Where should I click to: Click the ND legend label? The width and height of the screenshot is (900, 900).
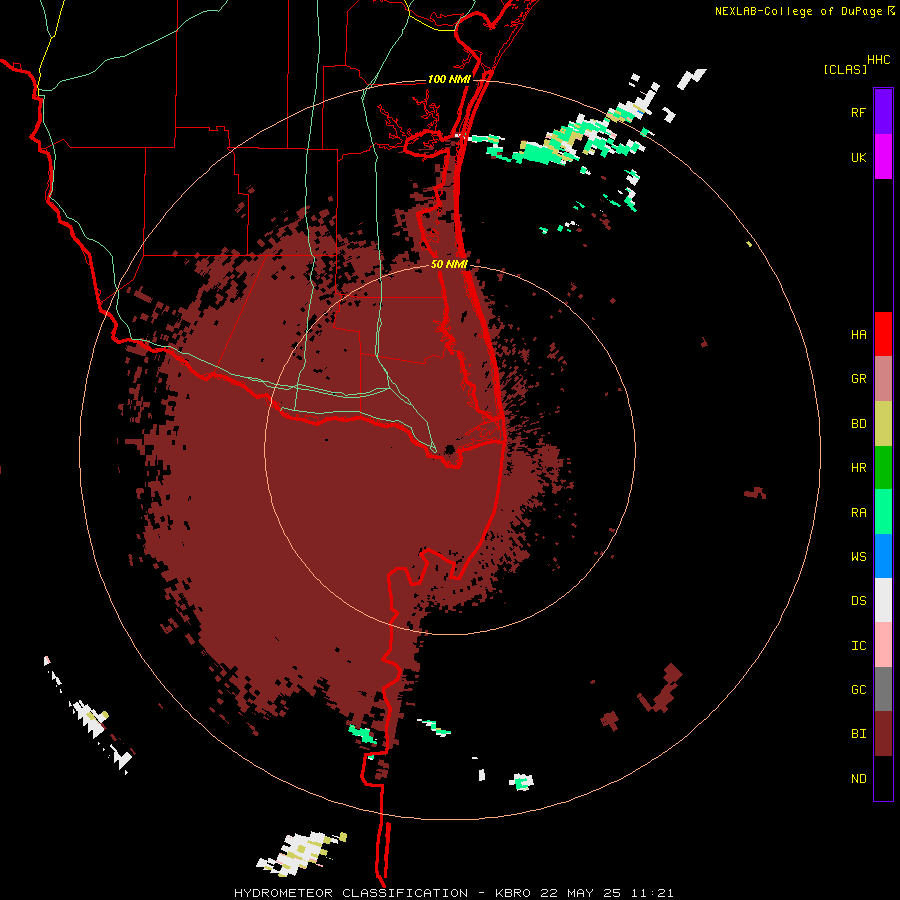[859, 779]
